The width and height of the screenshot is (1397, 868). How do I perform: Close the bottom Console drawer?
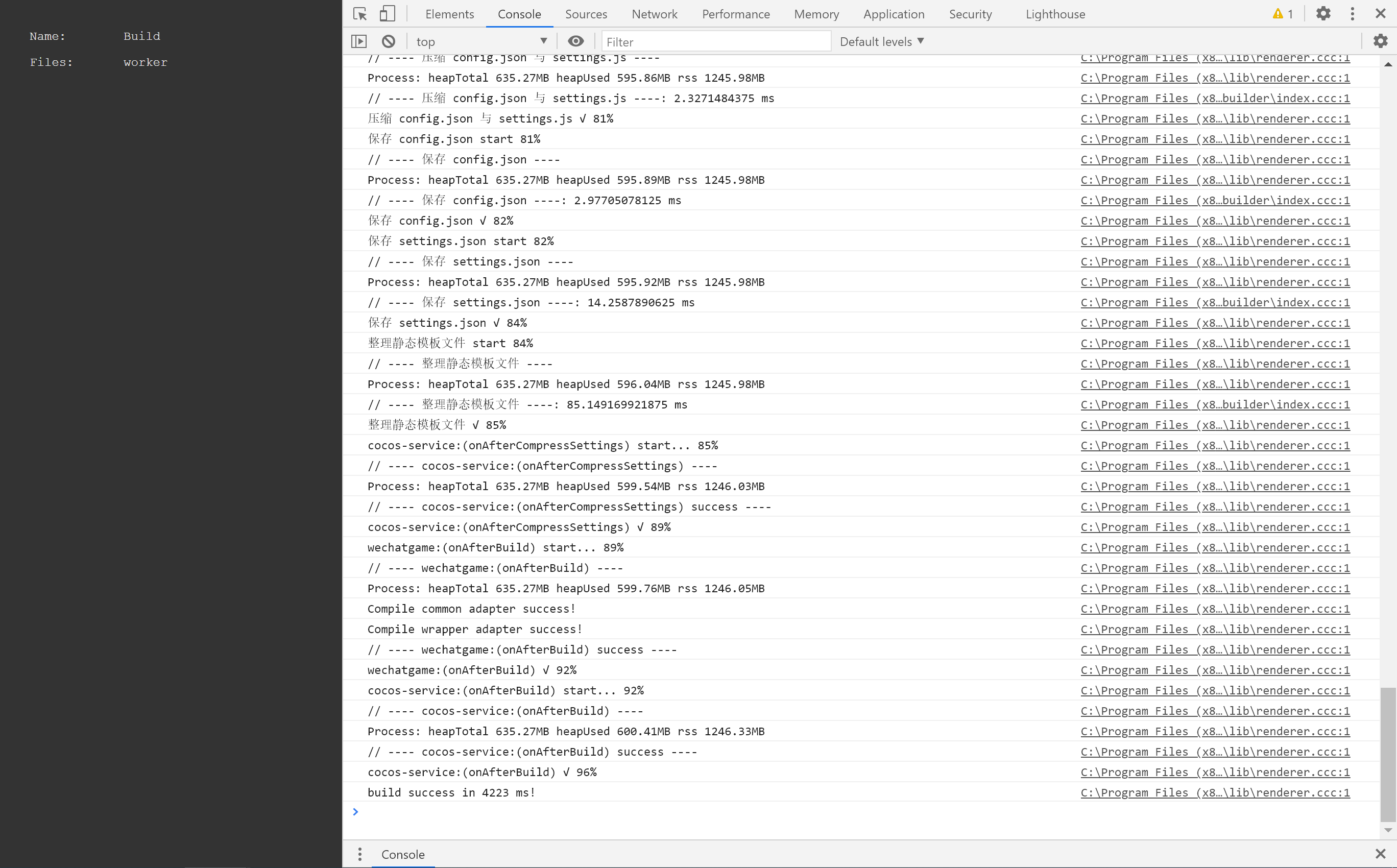[x=1380, y=854]
